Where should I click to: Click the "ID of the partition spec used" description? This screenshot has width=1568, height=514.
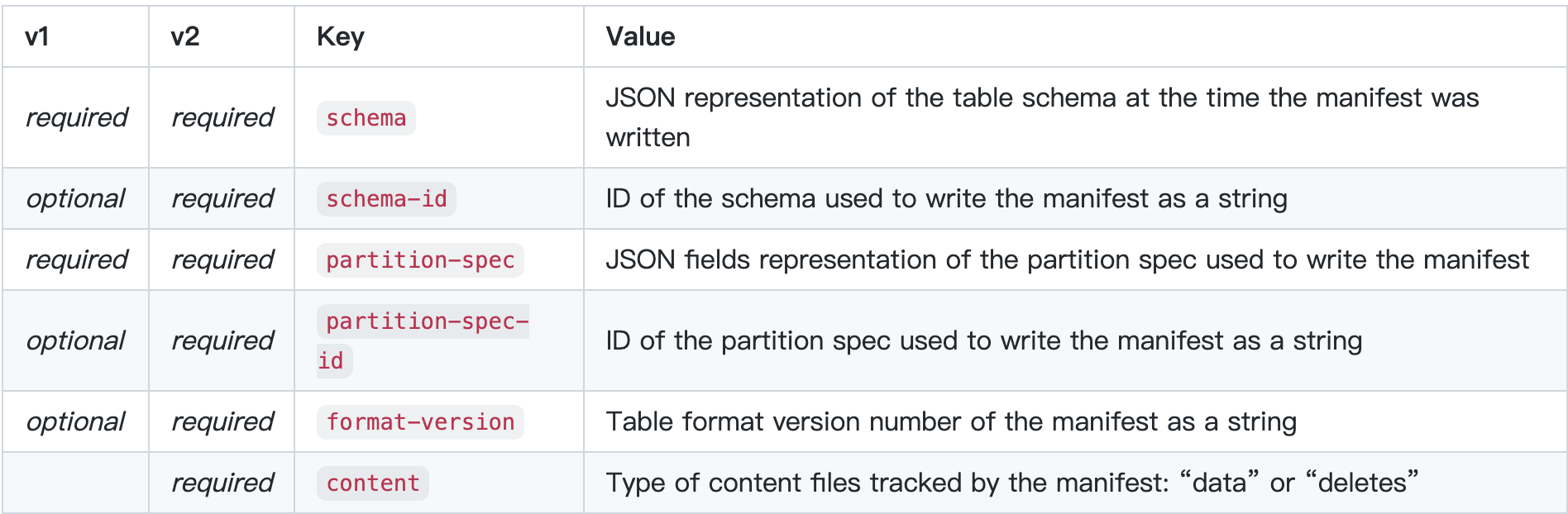[983, 340]
